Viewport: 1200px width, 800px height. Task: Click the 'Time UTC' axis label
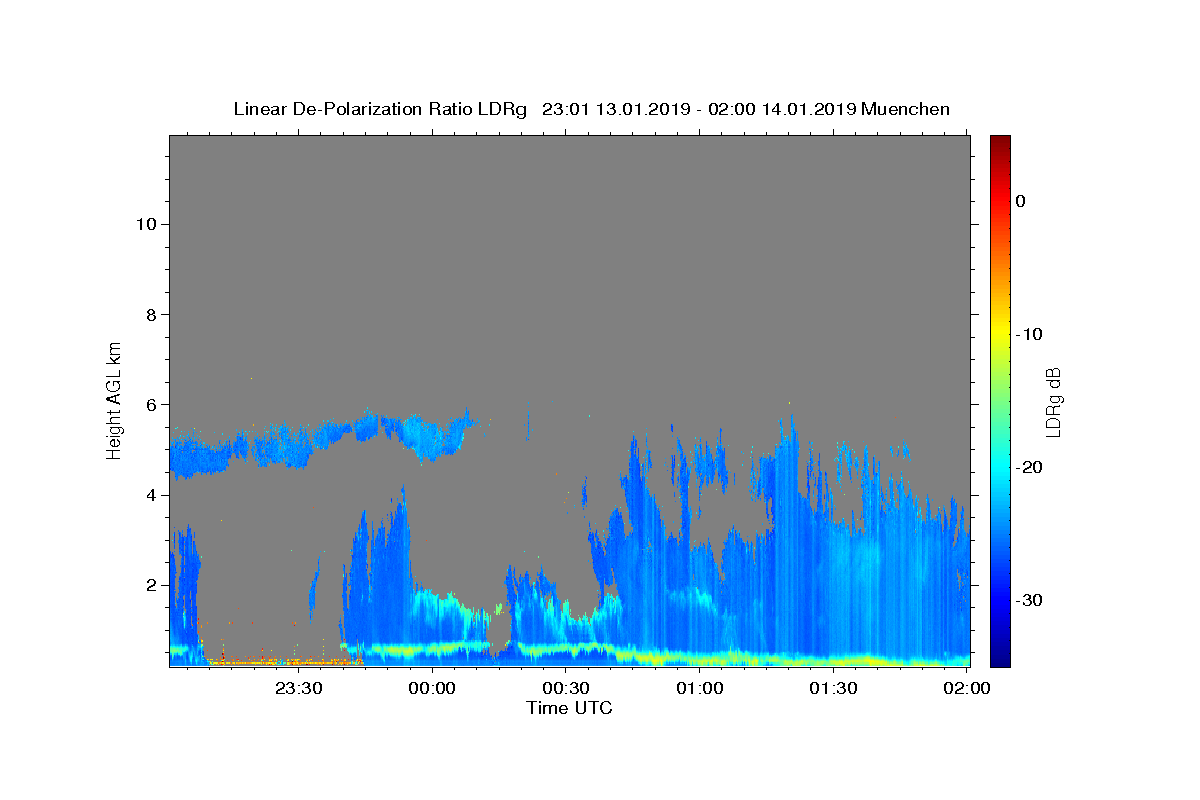pyautogui.click(x=569, y=708)
